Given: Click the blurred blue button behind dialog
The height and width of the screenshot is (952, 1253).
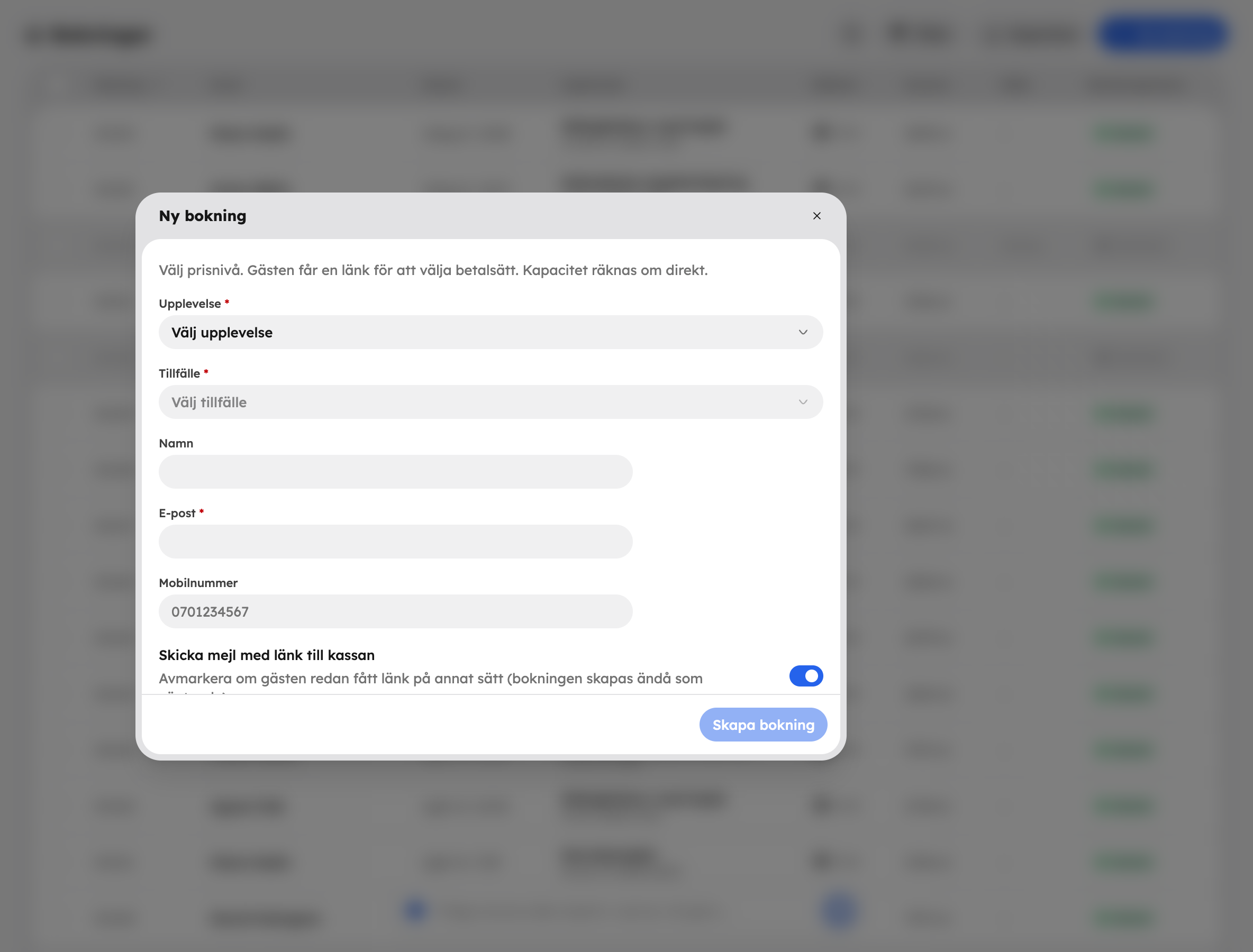Looking at the screenshot, I should point(1163,33).
